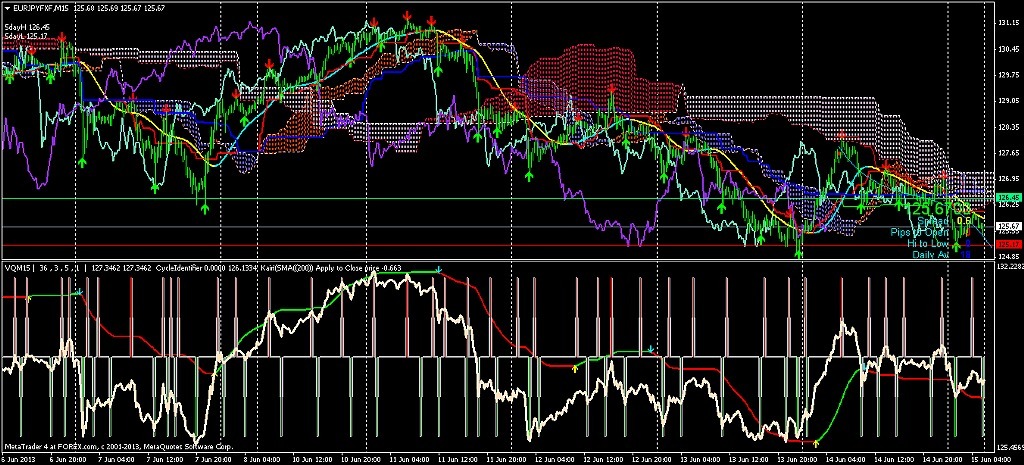Click the 132.2282 indicator scale value
Screen dimensions: 1024x465
(x=1010, y=266)
